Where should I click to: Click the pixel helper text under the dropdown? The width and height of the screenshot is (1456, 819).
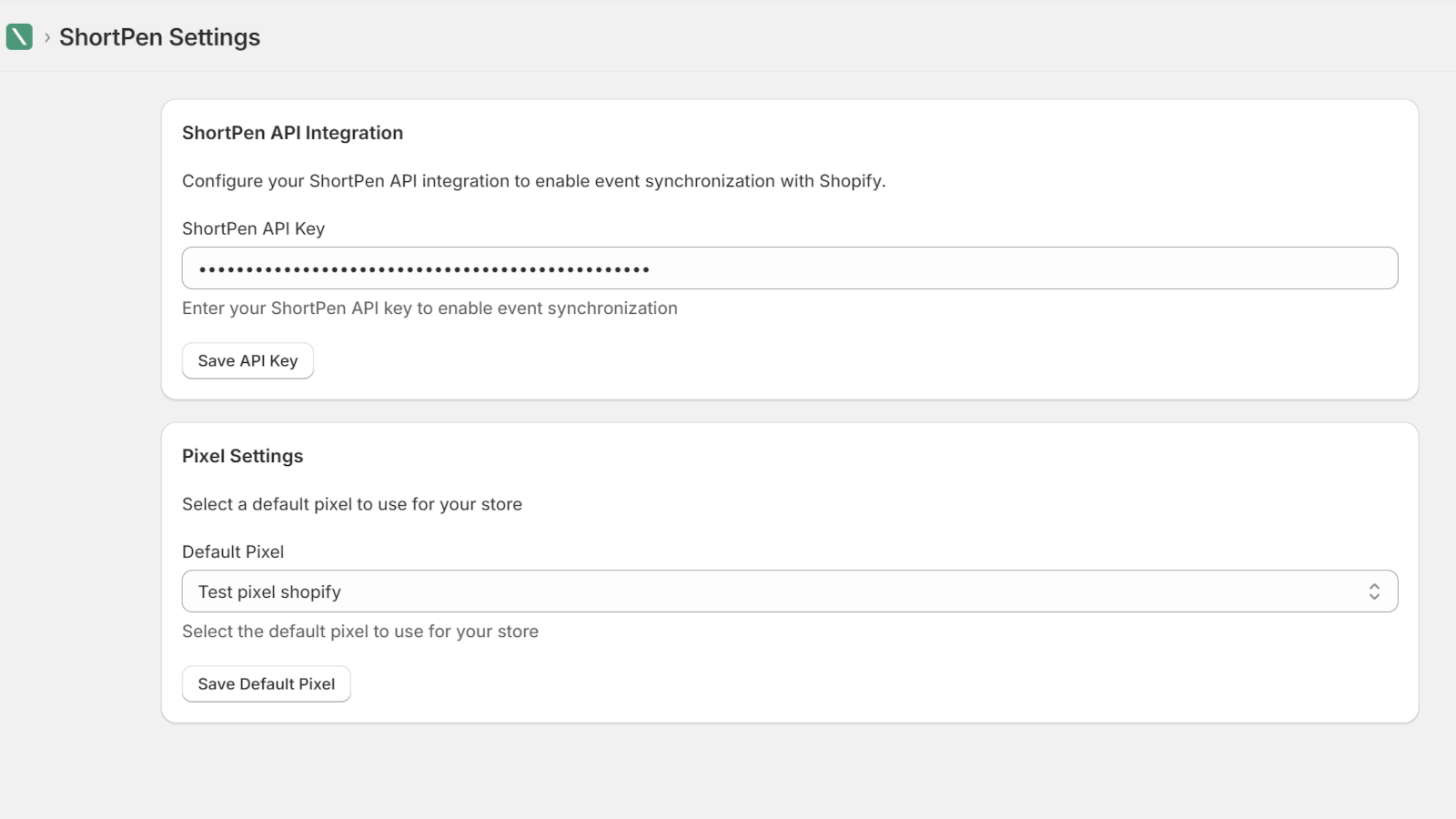[360, 631]
